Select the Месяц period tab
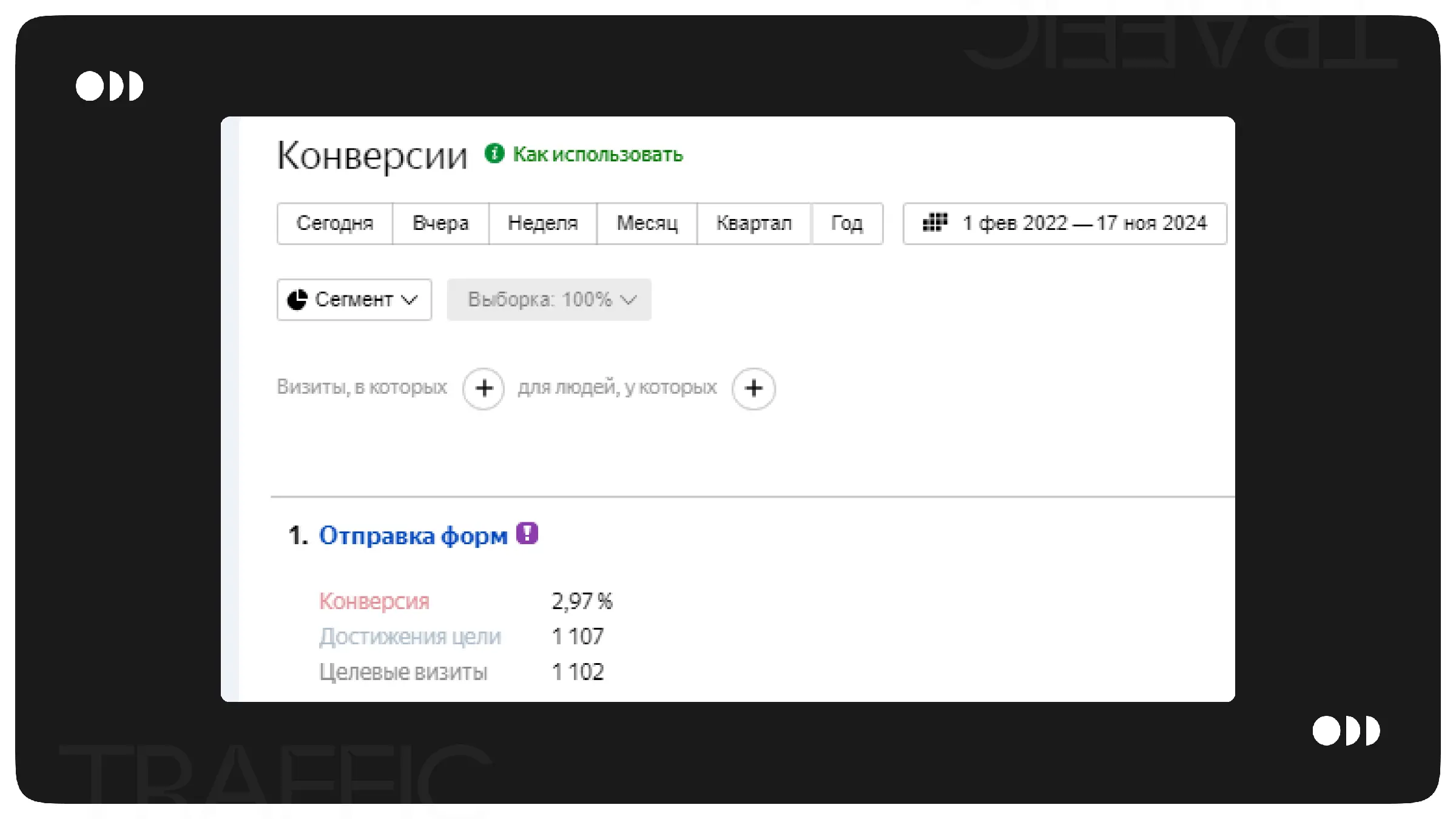 647,223
